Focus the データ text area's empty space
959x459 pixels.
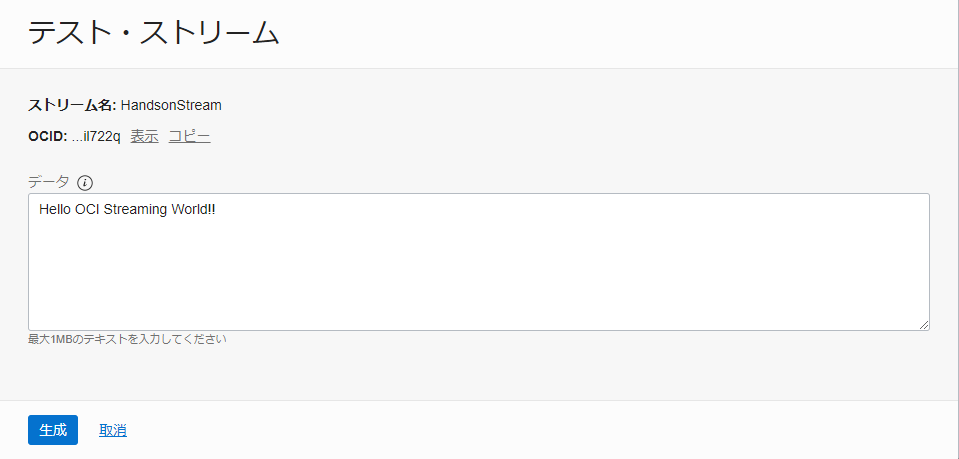pos(478,275)
